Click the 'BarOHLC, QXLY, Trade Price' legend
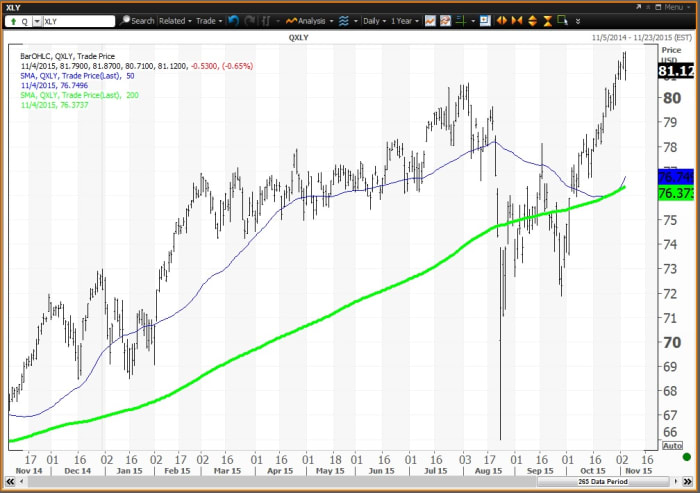This screenshot has width=700, height=493. (x=67, y=56)
